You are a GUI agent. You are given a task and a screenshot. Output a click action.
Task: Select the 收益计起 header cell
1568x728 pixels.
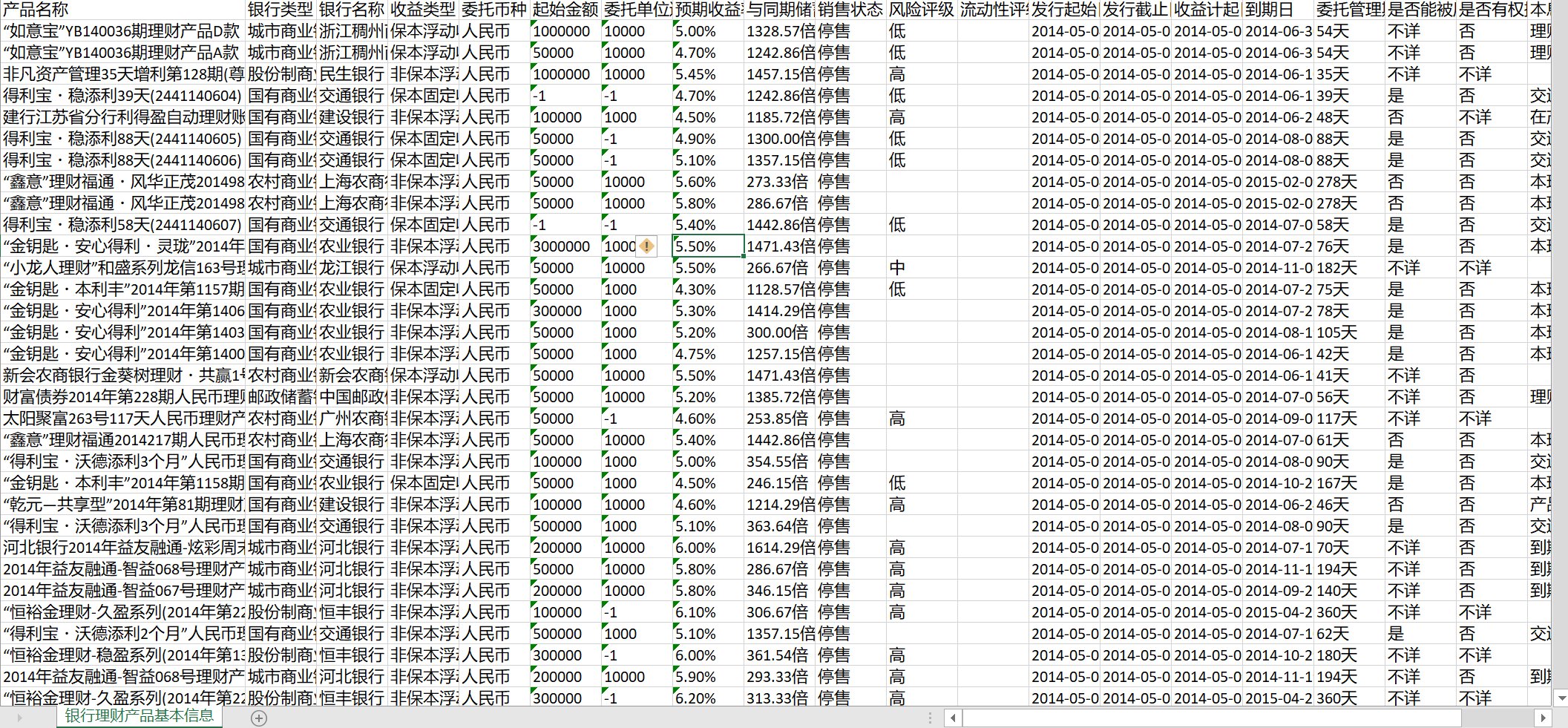pos(1207,10)
